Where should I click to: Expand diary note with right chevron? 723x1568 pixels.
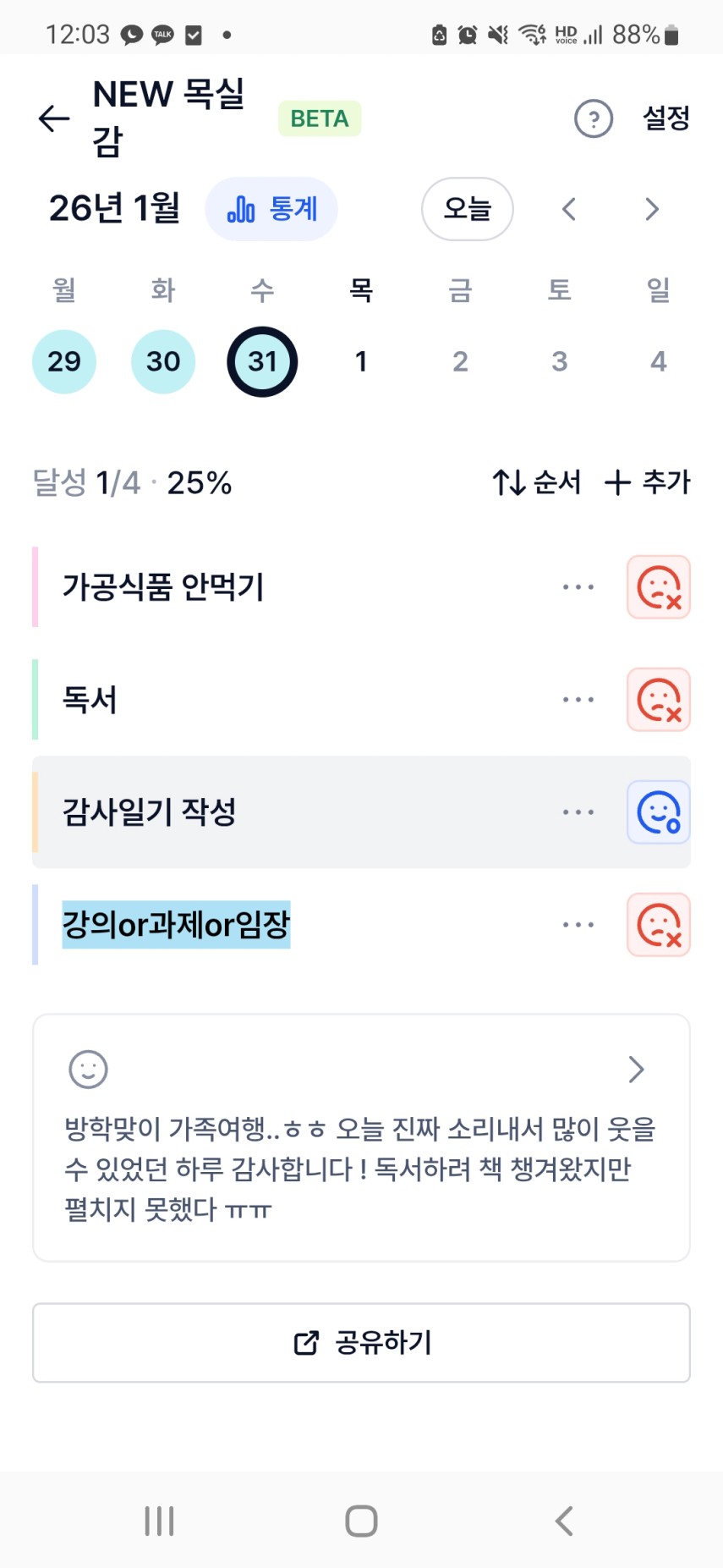point(636,1070)
